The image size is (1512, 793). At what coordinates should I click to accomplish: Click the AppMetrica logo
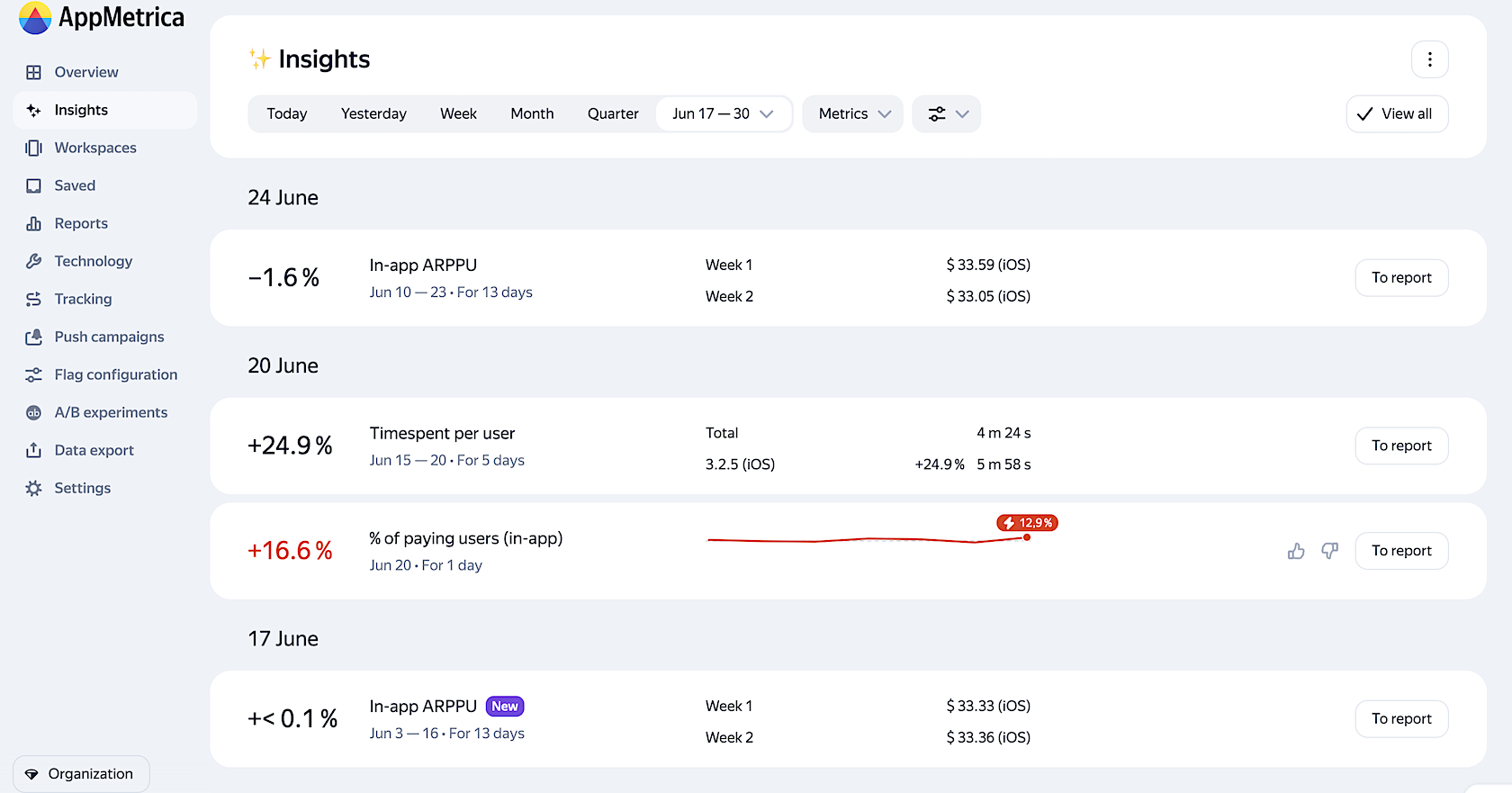coord(101,18)
